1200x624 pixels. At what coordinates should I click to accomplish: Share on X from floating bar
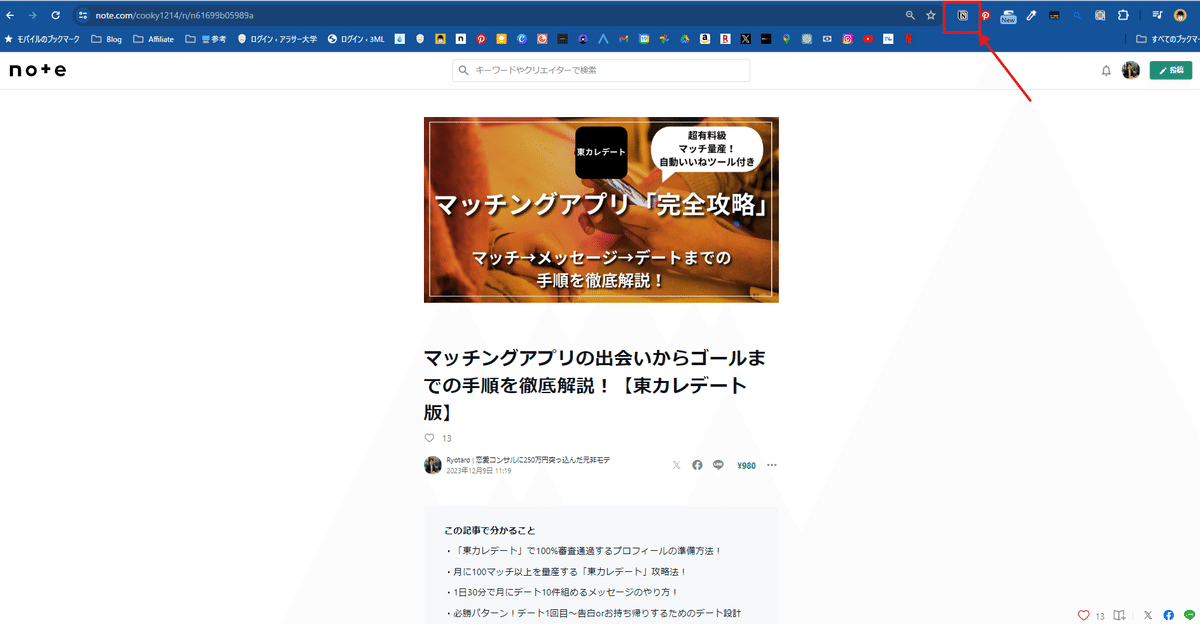(1147, 615)
